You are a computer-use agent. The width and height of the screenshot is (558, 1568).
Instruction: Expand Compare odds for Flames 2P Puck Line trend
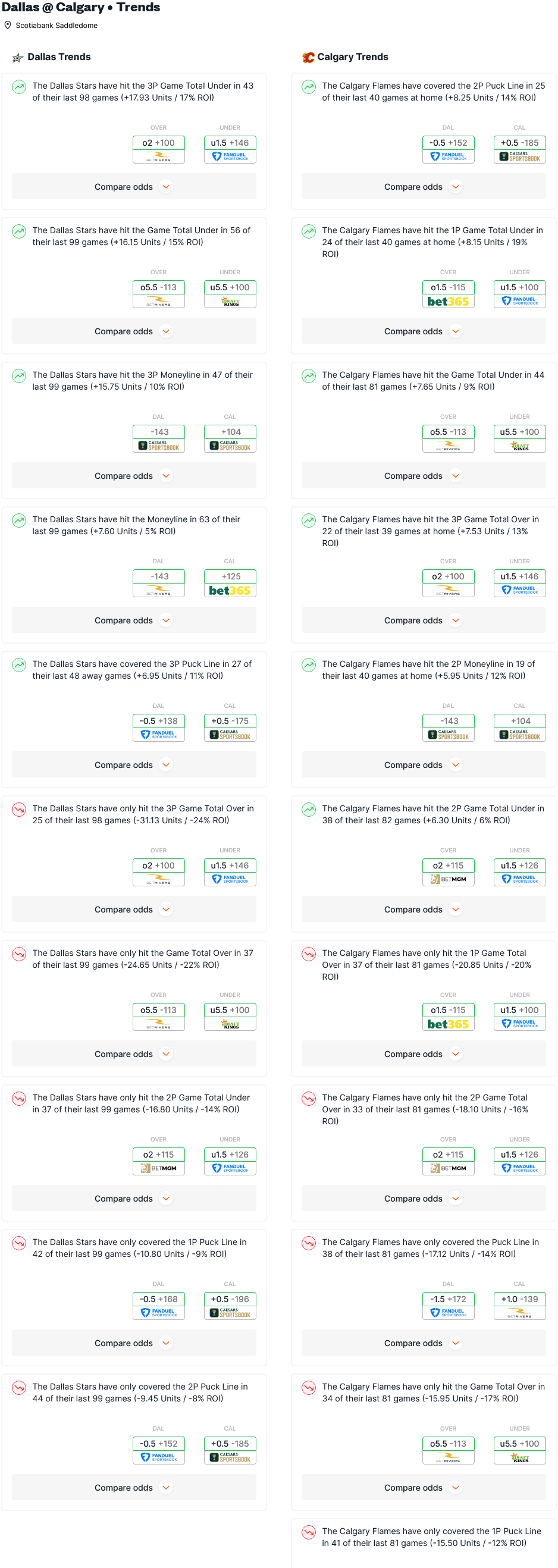(424, 187)
